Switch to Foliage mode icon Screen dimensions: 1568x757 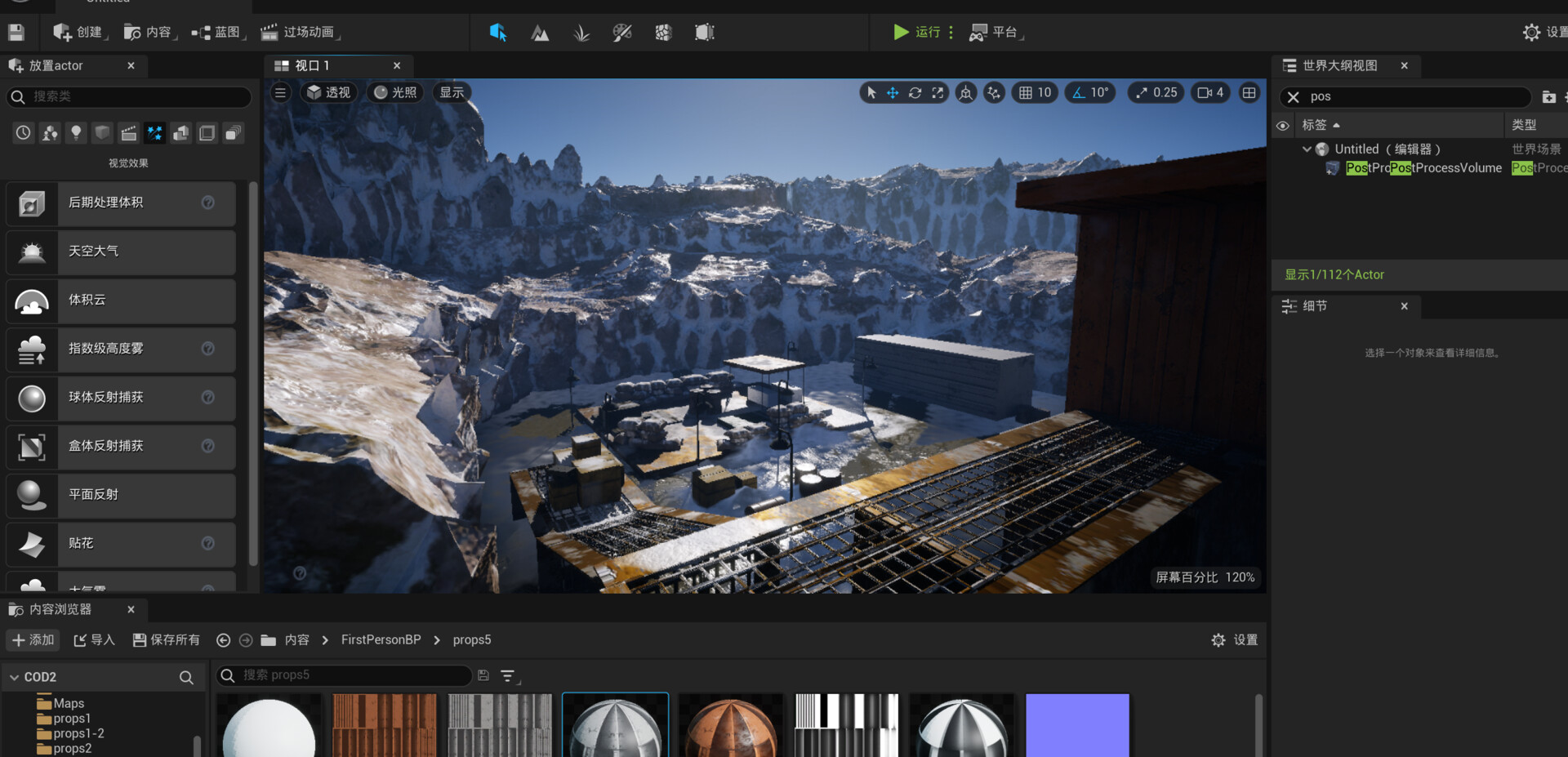click(x=581, y=32)
